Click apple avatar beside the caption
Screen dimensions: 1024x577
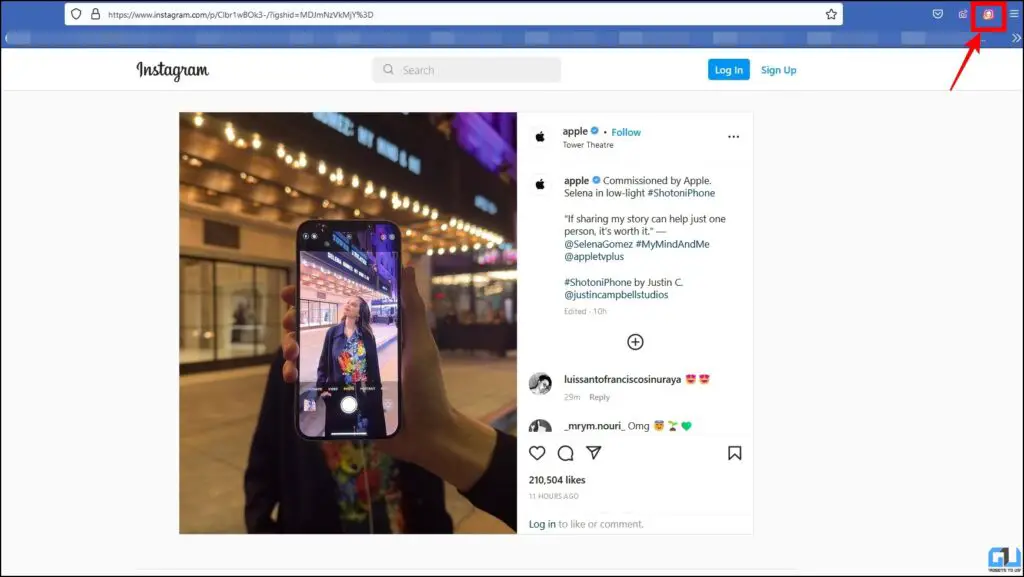click(540, 185)
